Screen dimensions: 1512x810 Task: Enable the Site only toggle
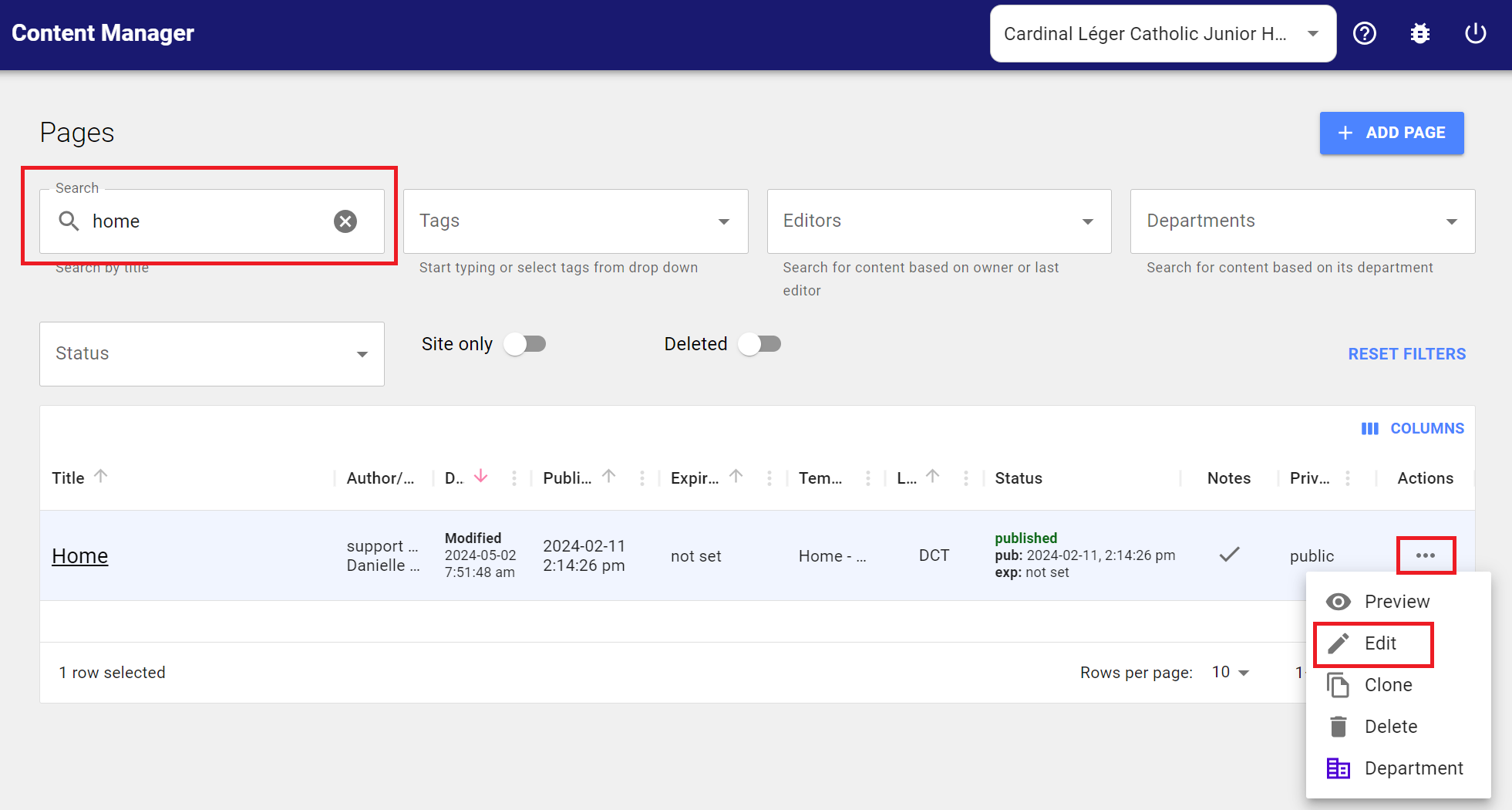(525, 343)
